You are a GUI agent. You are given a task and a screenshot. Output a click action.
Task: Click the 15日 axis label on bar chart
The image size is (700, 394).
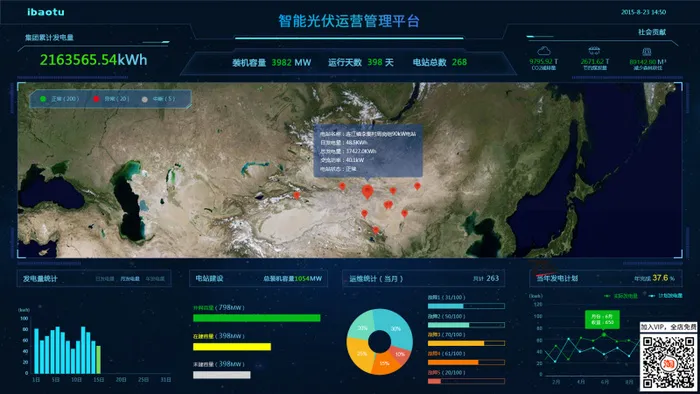(x=99, y=380)
